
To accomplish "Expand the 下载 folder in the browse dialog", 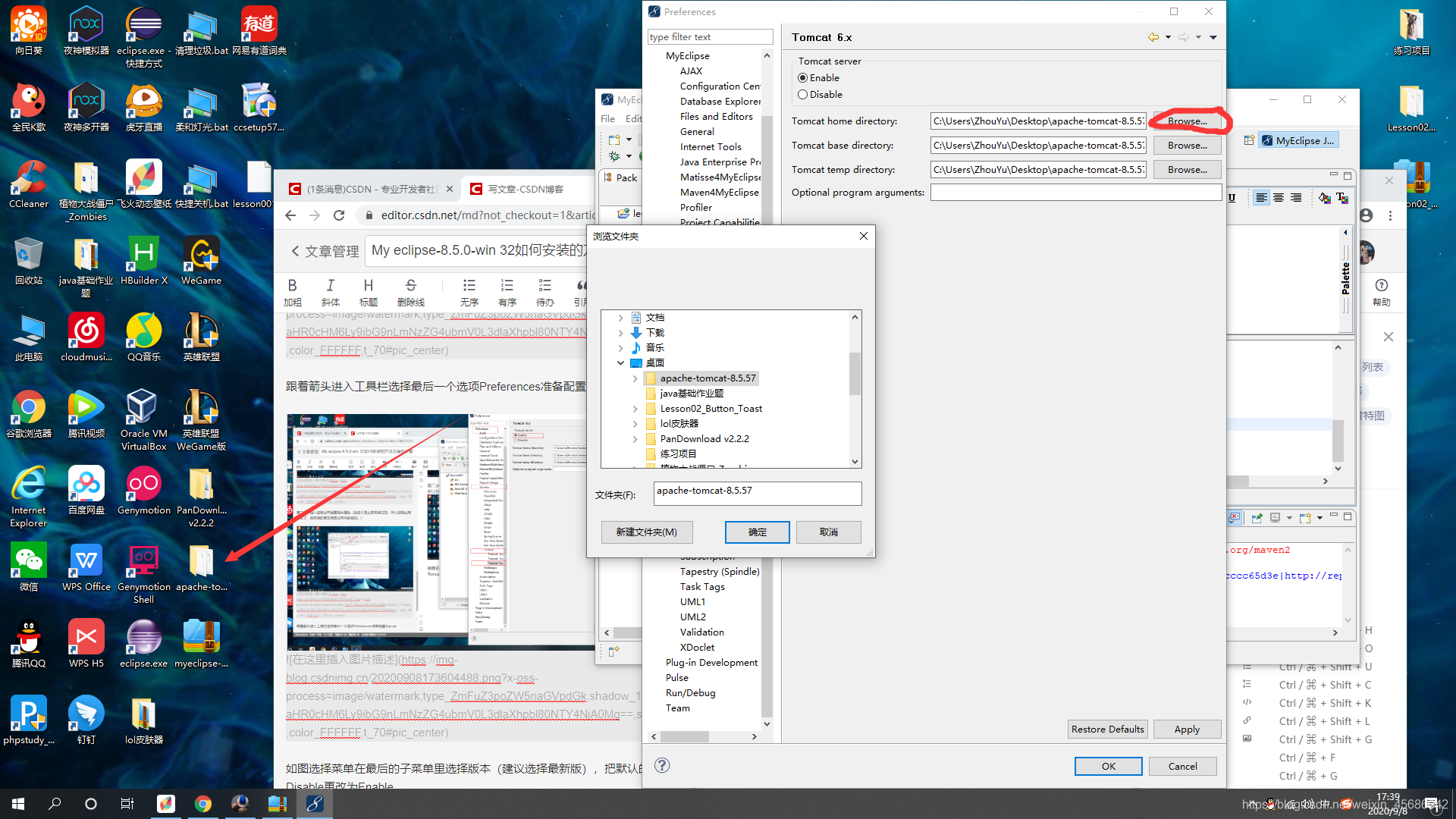I will tap(620, 333).
